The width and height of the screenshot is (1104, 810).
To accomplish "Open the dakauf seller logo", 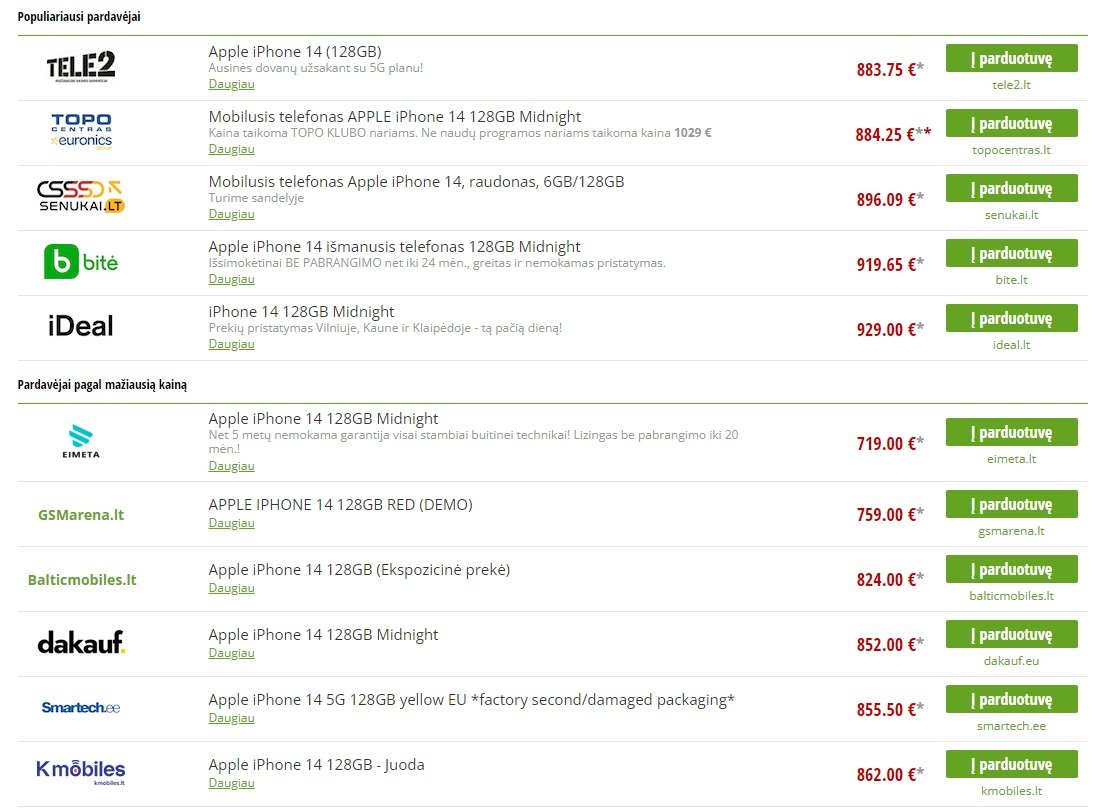I will point(81,642).
